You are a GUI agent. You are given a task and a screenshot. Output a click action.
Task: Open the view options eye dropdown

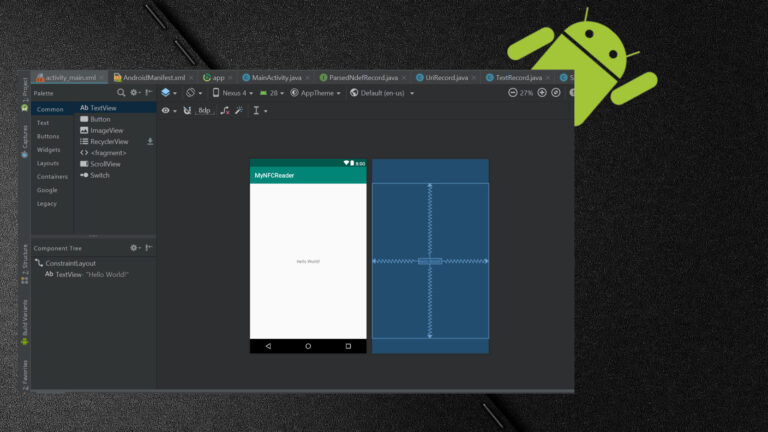[x=169, y=111]
